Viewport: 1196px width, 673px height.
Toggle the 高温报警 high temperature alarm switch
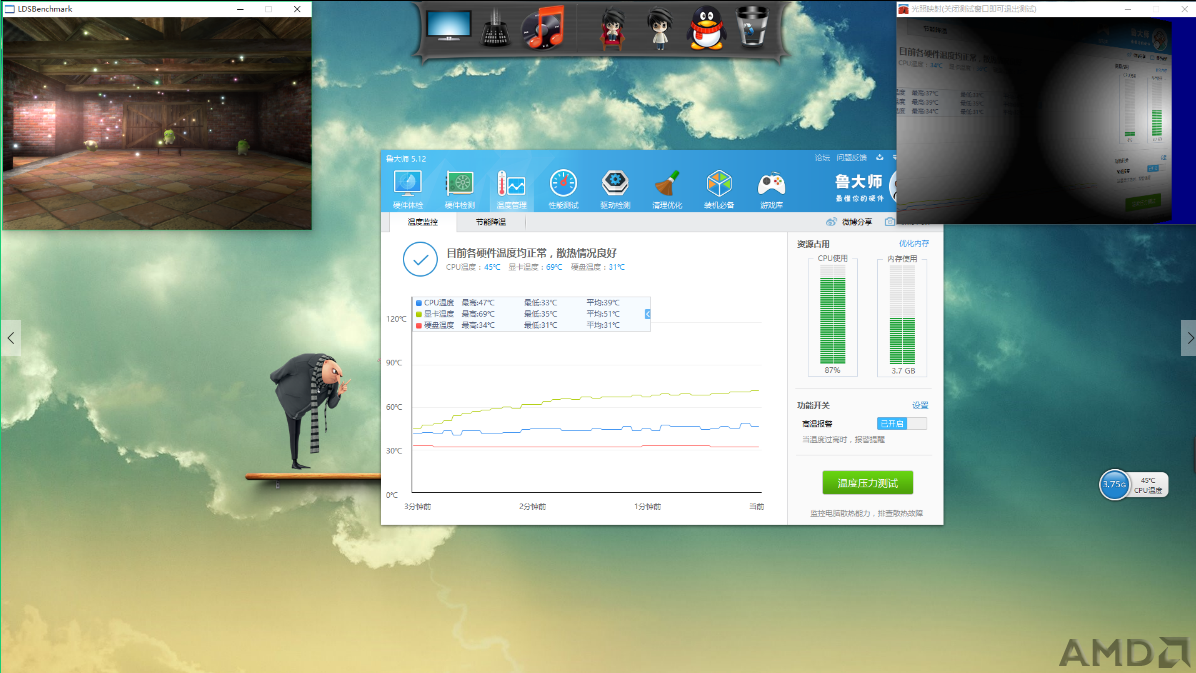tap(902, 423)
